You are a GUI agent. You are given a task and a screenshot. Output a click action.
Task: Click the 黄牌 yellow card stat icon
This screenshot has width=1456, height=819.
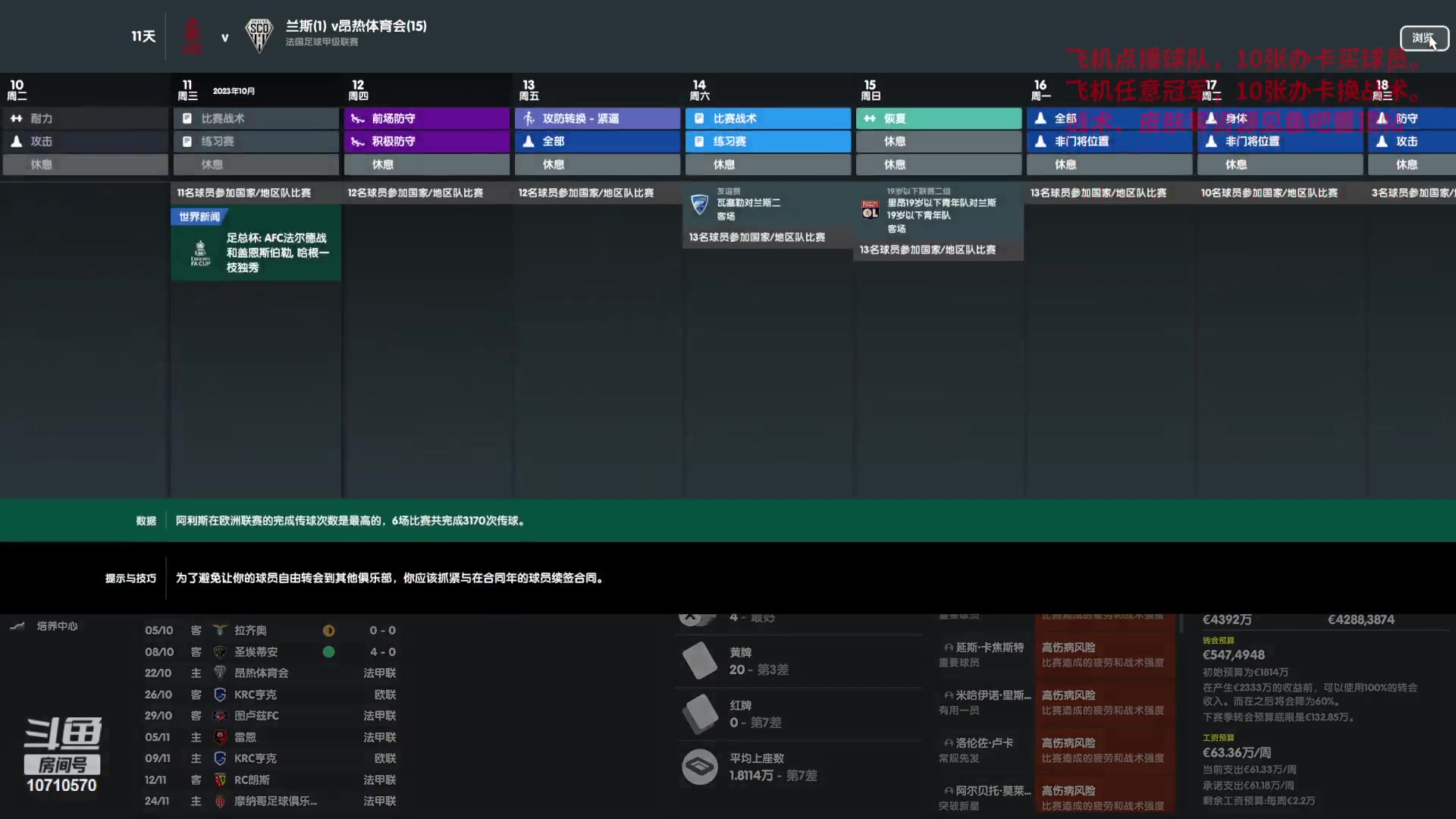tap(699, 661)
